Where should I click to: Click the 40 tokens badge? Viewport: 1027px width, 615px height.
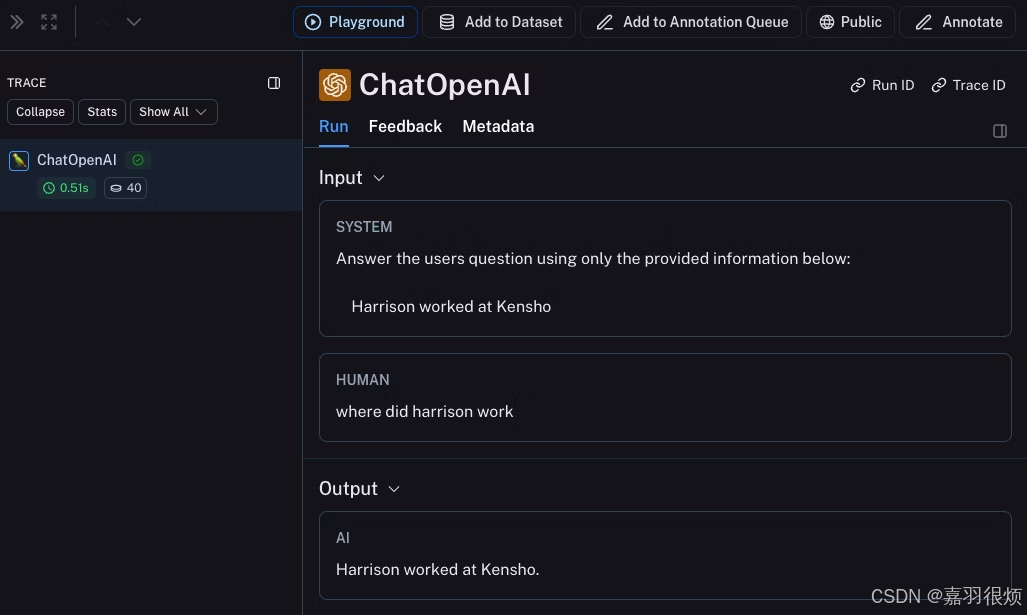click(x=125, y=188)
